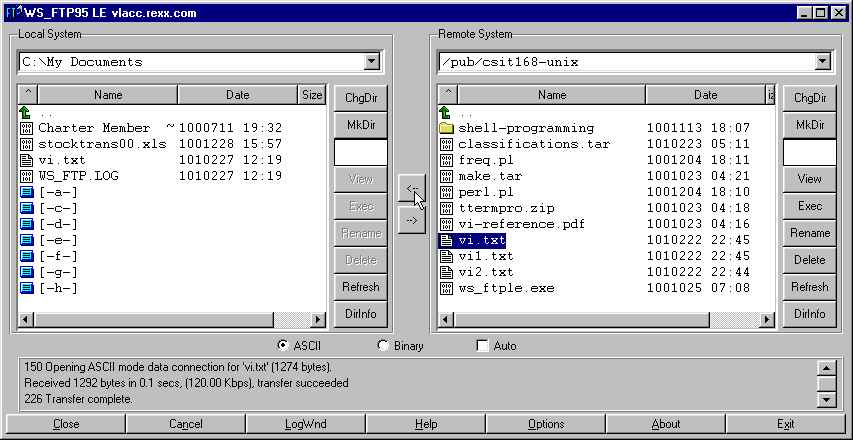Select the [-h-] drive icon
Image resolution: width=853 pixels, height=440 pixels.
[x=26, y=288]
